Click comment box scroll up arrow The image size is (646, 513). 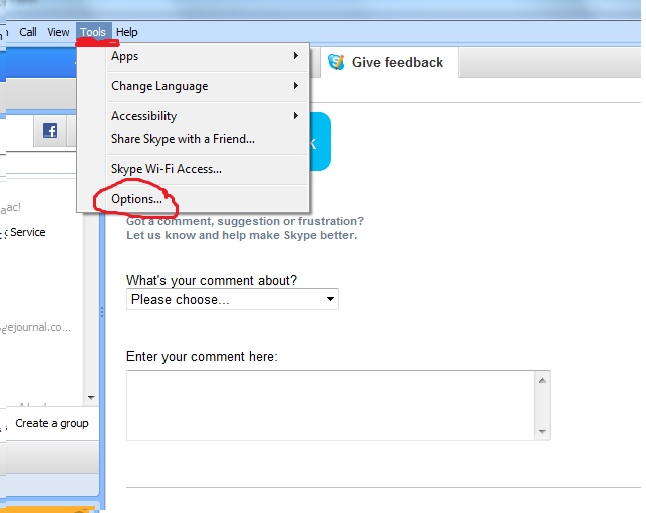542,380
